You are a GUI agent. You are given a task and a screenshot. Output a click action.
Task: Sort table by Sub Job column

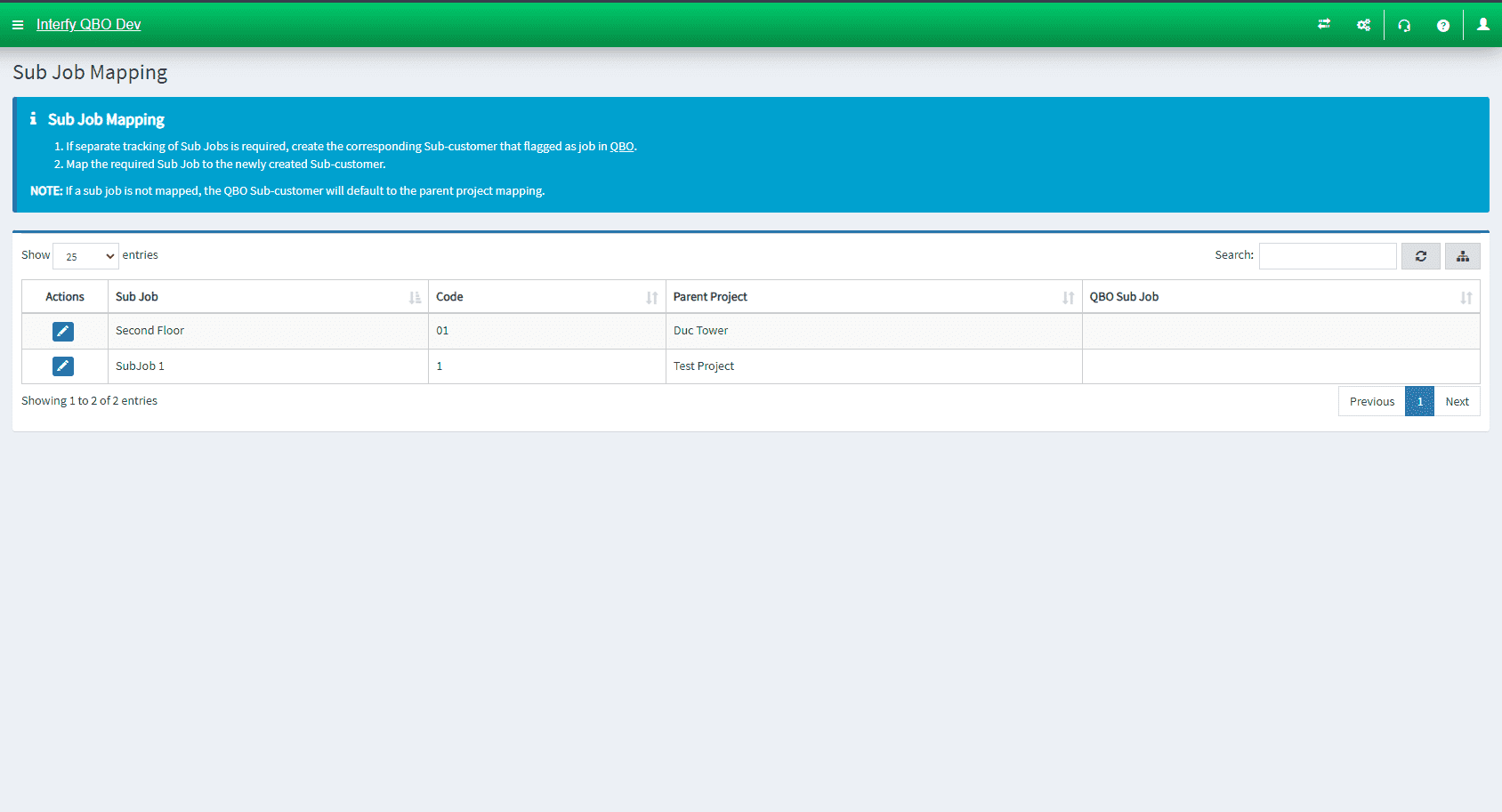point(267,297)
